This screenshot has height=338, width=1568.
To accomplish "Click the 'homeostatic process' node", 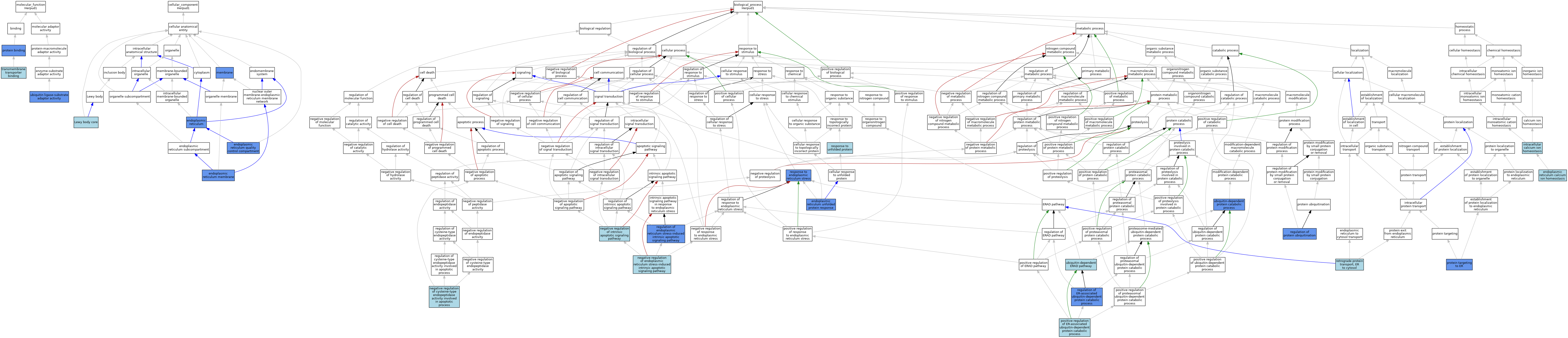I will 1464,29.
